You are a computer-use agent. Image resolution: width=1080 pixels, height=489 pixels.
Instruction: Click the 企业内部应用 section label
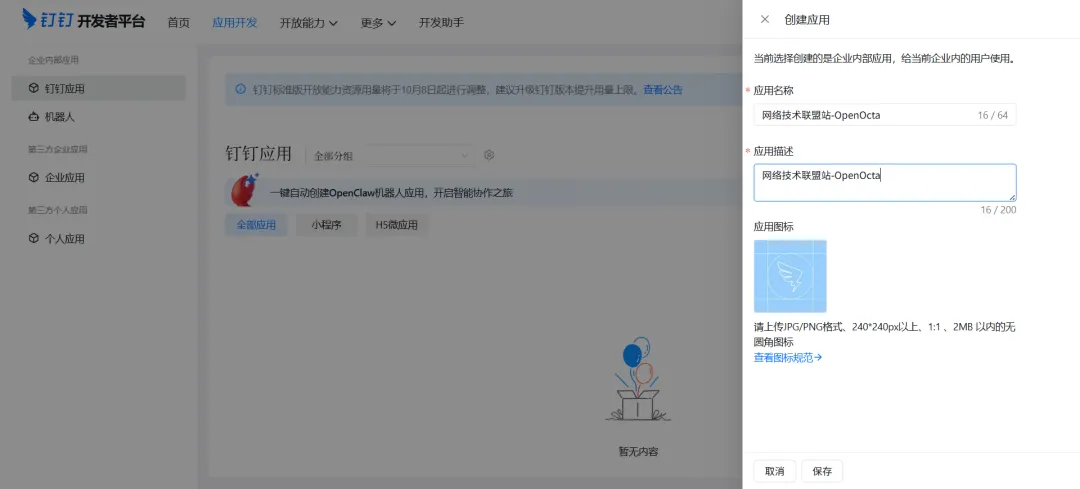[53, 61]
